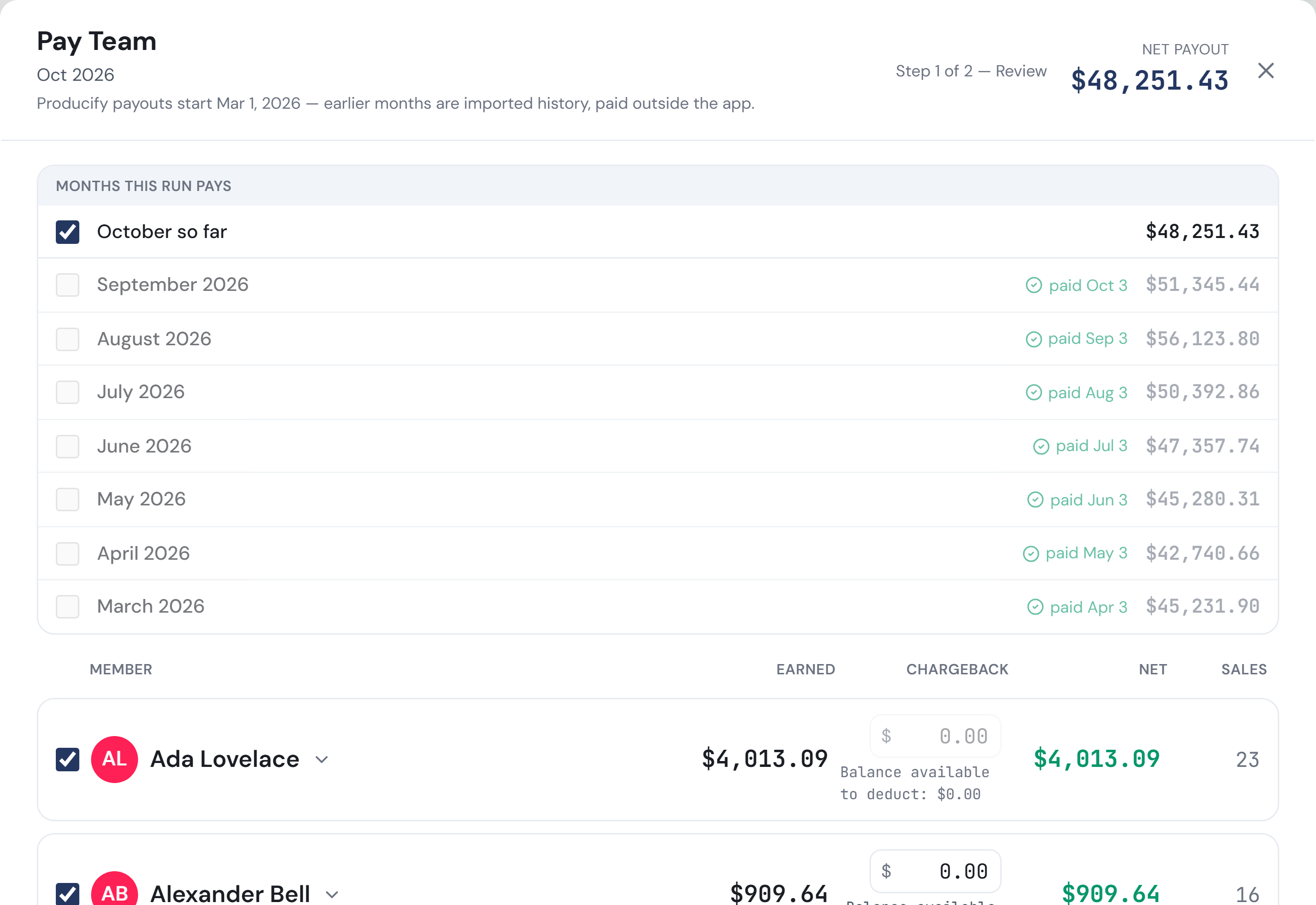Close the Pay Team dialog
1316x905 pixels.
click(x=1266, y=71)
